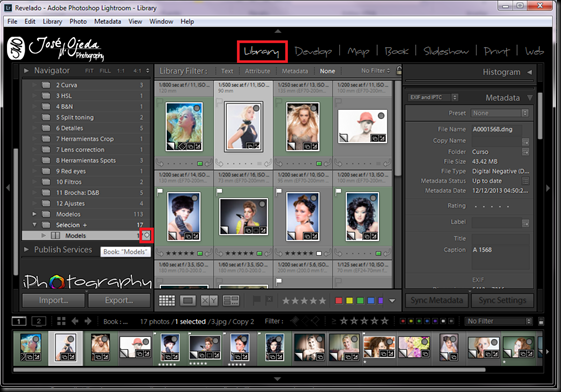Select the red hat photo thumbnail

coord(362,127)
